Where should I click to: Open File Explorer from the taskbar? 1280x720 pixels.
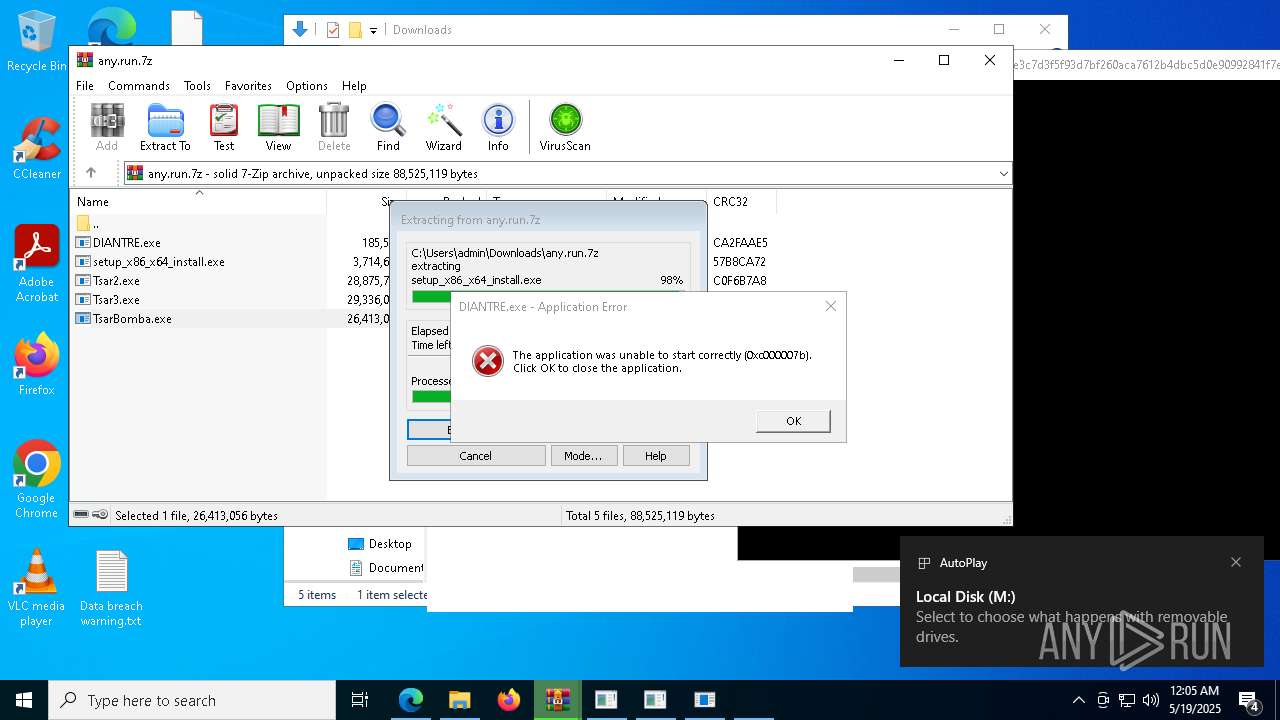click(x=459, y=700)
